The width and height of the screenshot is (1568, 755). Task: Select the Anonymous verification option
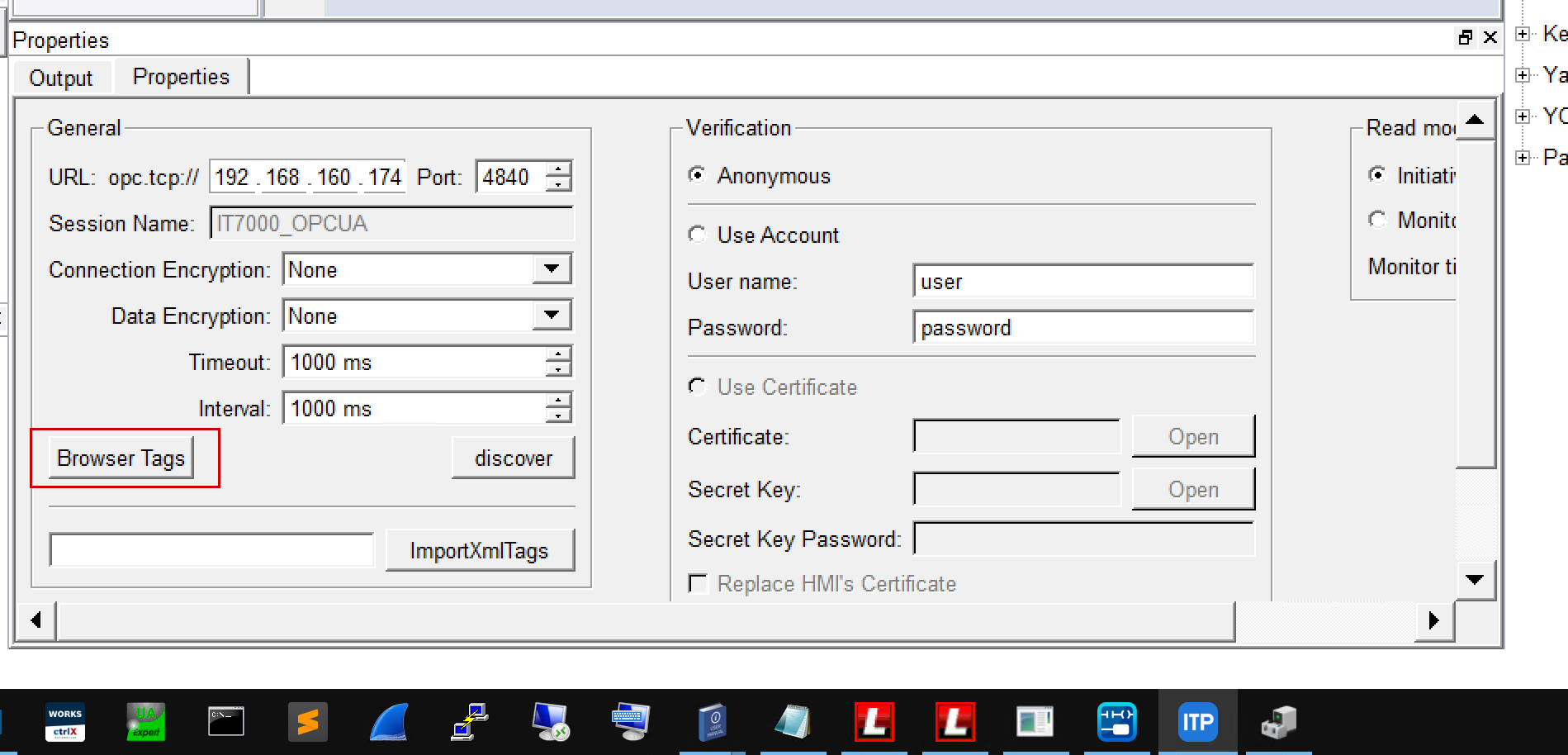click(698, 175)
